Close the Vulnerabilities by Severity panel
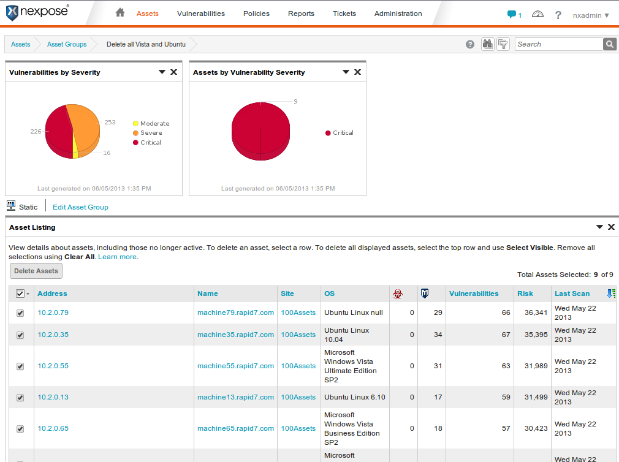The height and width of the screenshot is (462, 619). tap(174, 73)
